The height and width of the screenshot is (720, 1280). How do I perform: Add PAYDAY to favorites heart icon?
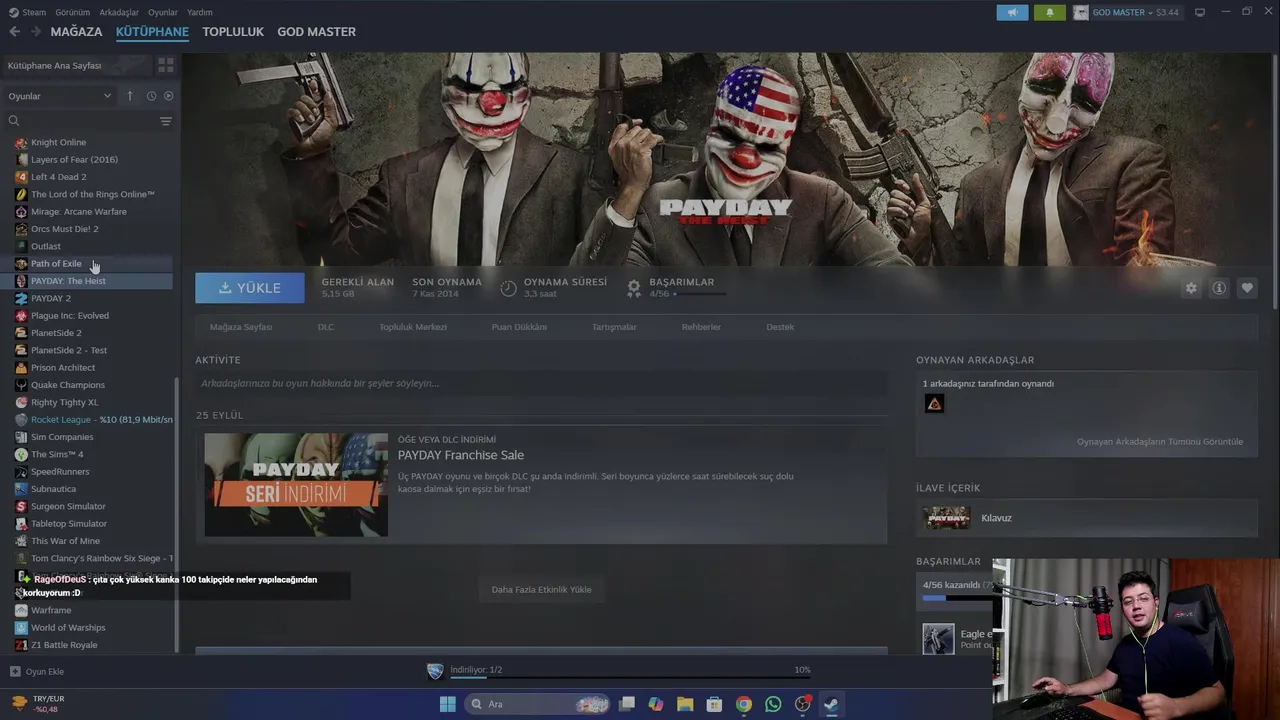click(1247, 288)
